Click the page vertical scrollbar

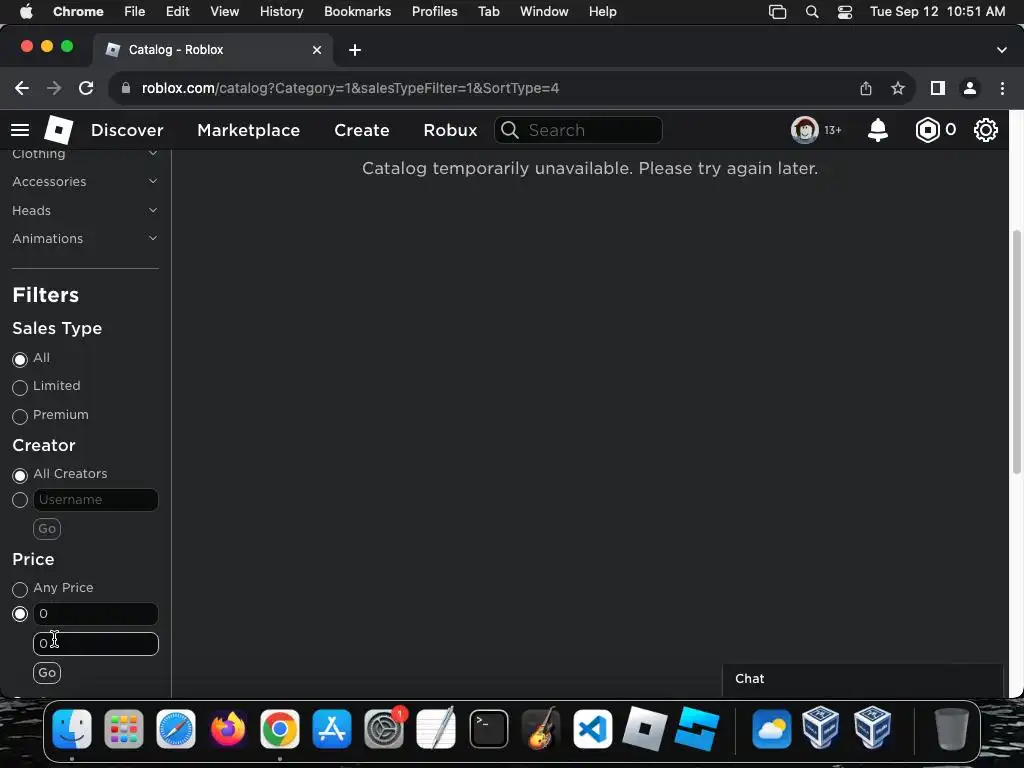pyautogui.click(x=1016, y=353)
